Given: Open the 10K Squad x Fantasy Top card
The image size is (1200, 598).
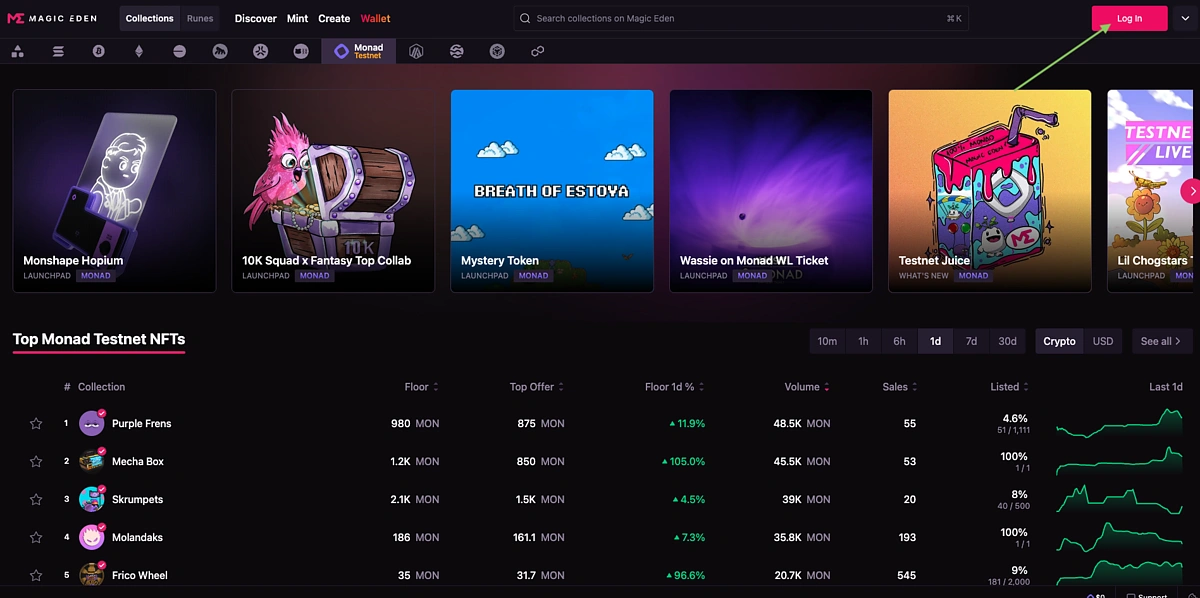Looking at the screenshot, I should (333, 191).
